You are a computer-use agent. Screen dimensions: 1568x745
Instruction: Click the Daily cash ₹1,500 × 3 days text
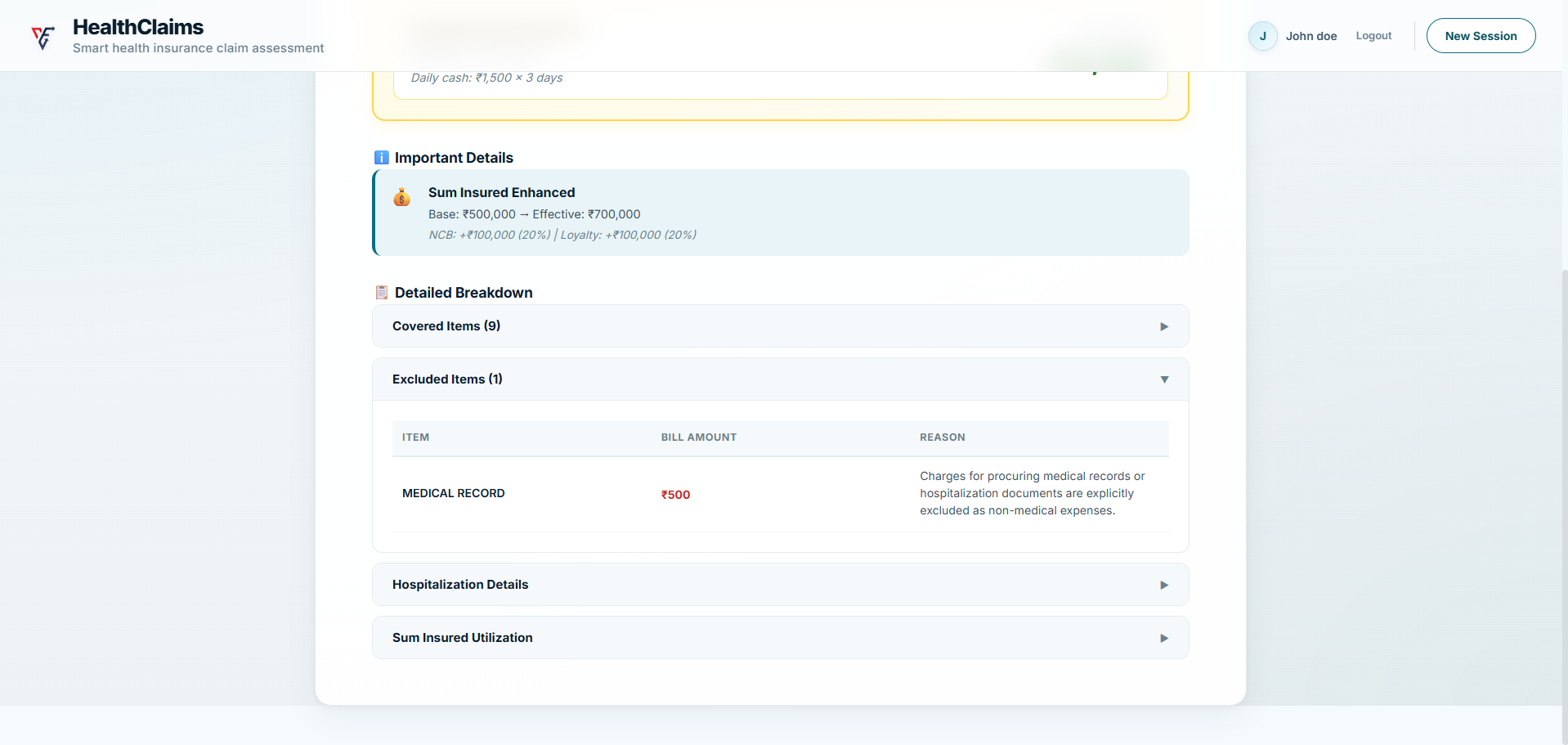click(x=486, y=78)
